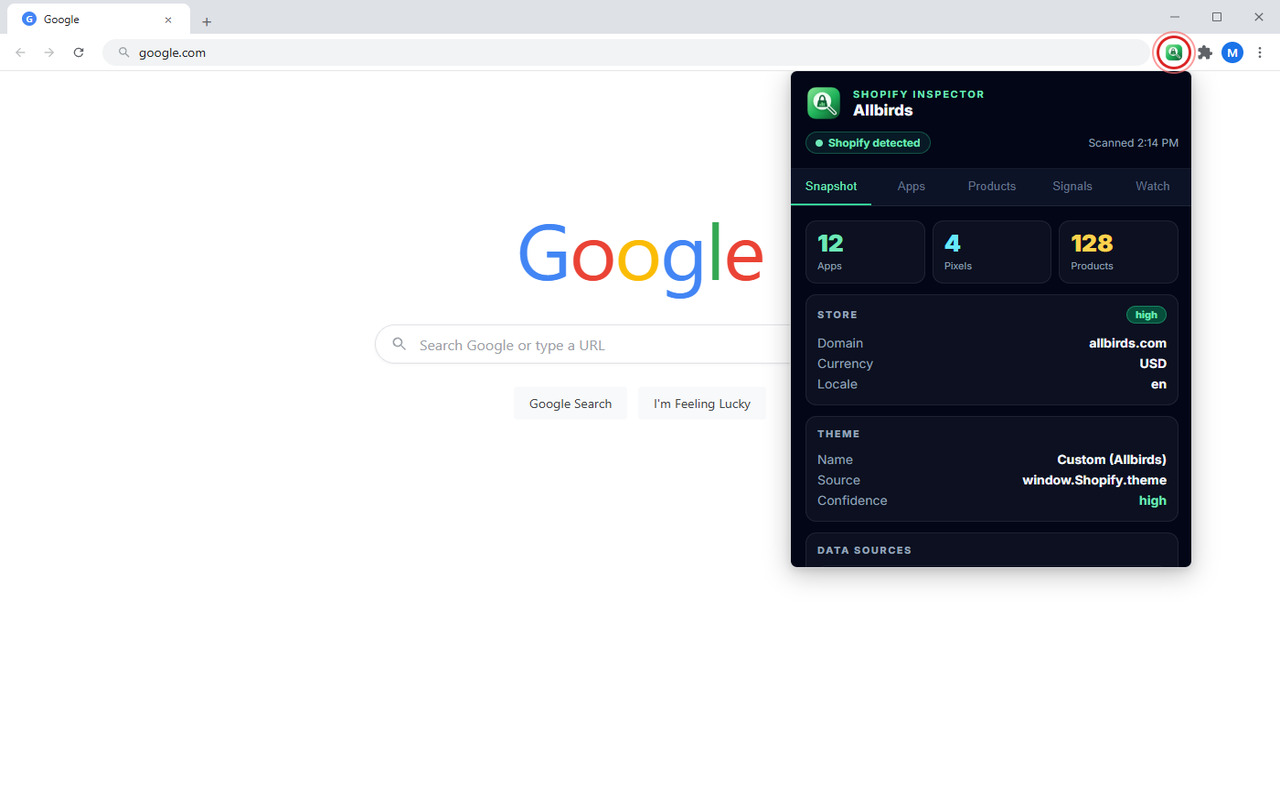The width and height of the screenshot is (1280, 800).
Task: Open the Chrome extensions puzzle menu
Action: 1205,52
